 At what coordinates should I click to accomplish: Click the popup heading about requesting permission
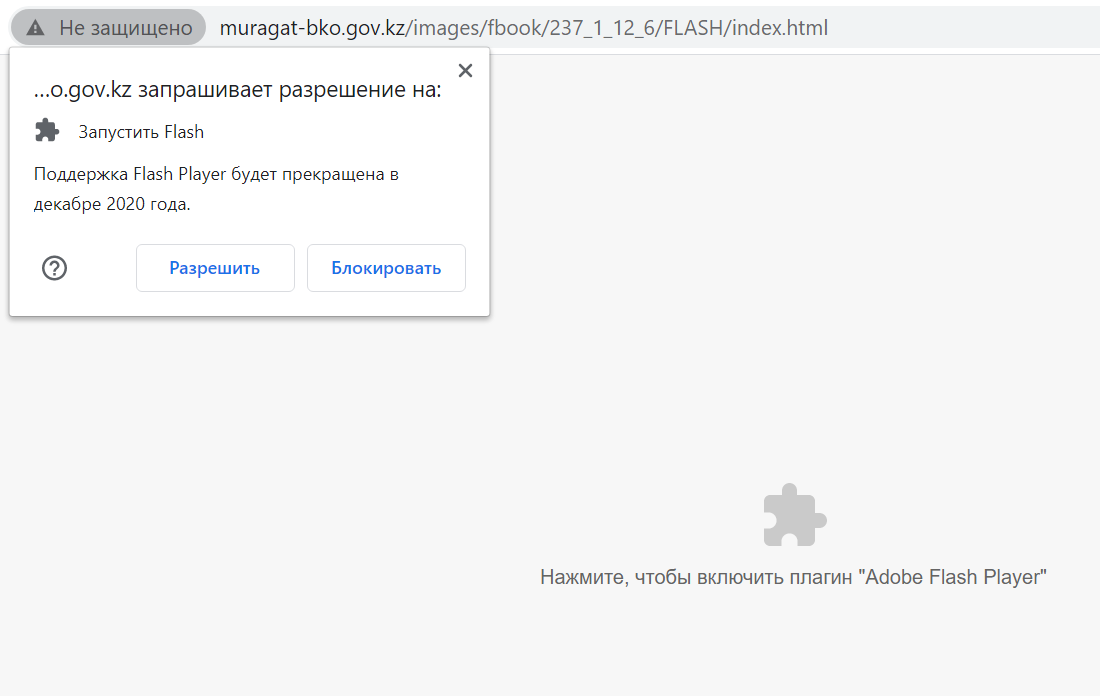[x=237, y=89]
